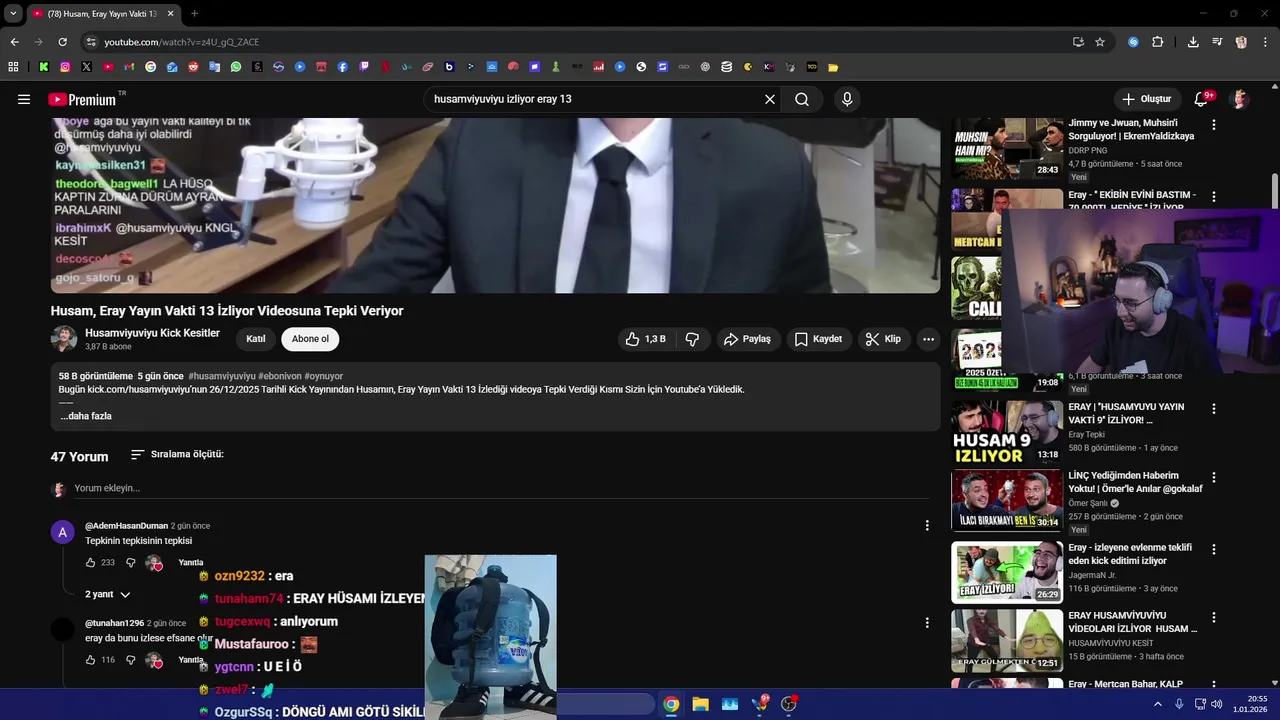
Task: Click #ebonivon hashtag
Action: click(280, 376)
